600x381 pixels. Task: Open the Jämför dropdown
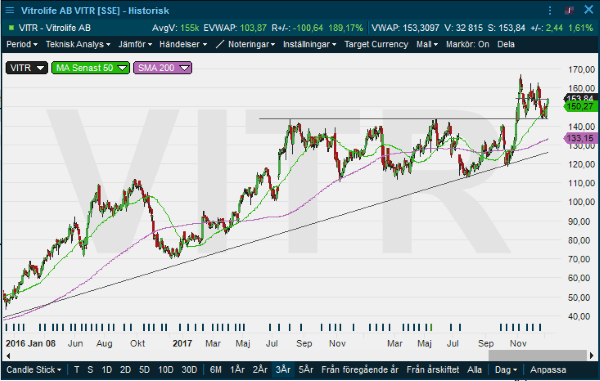click(x=135, y=44)
